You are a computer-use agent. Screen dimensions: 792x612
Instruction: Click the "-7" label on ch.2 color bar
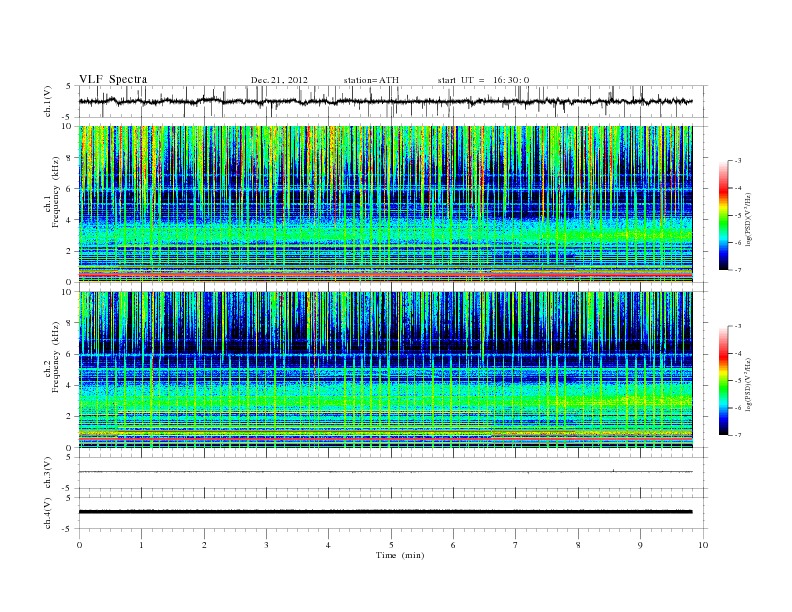(738, 435)
